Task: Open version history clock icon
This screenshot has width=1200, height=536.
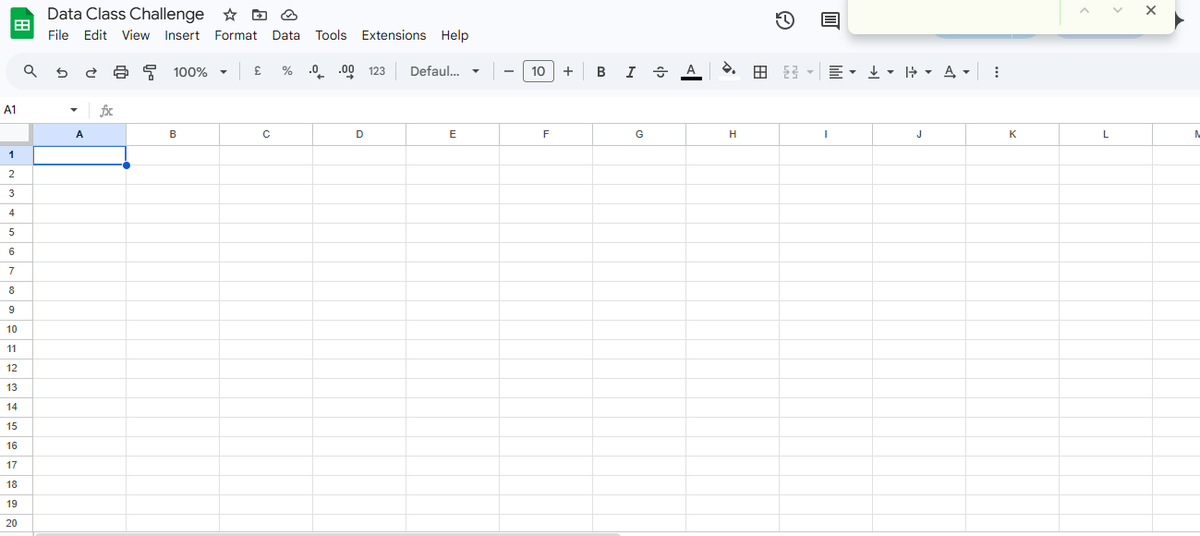Action: click(786, 20)
